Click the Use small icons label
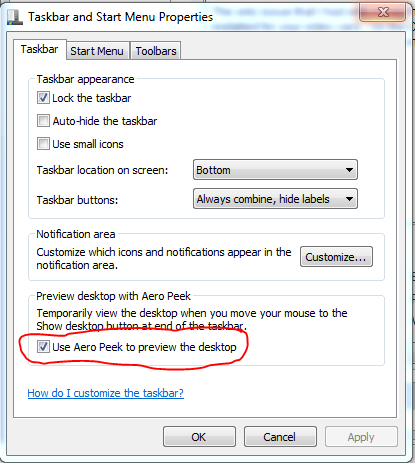415x463 pixels. (x=88, y=144)
